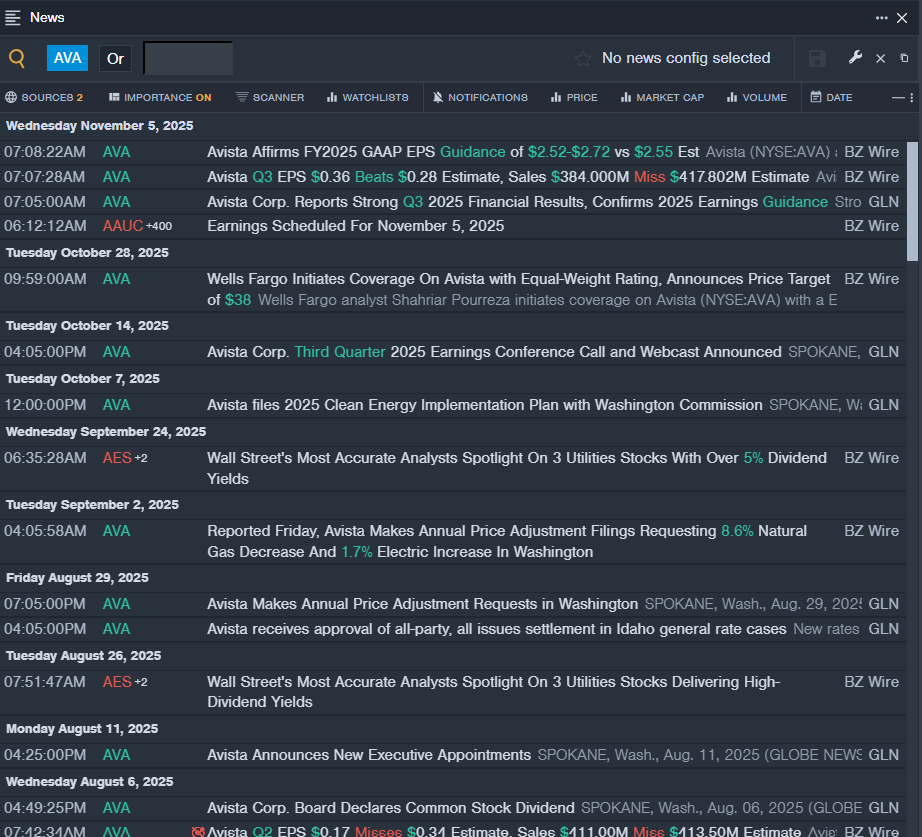Open the wrench settings icon
922x837 pixels.
(x=855, y=58)
